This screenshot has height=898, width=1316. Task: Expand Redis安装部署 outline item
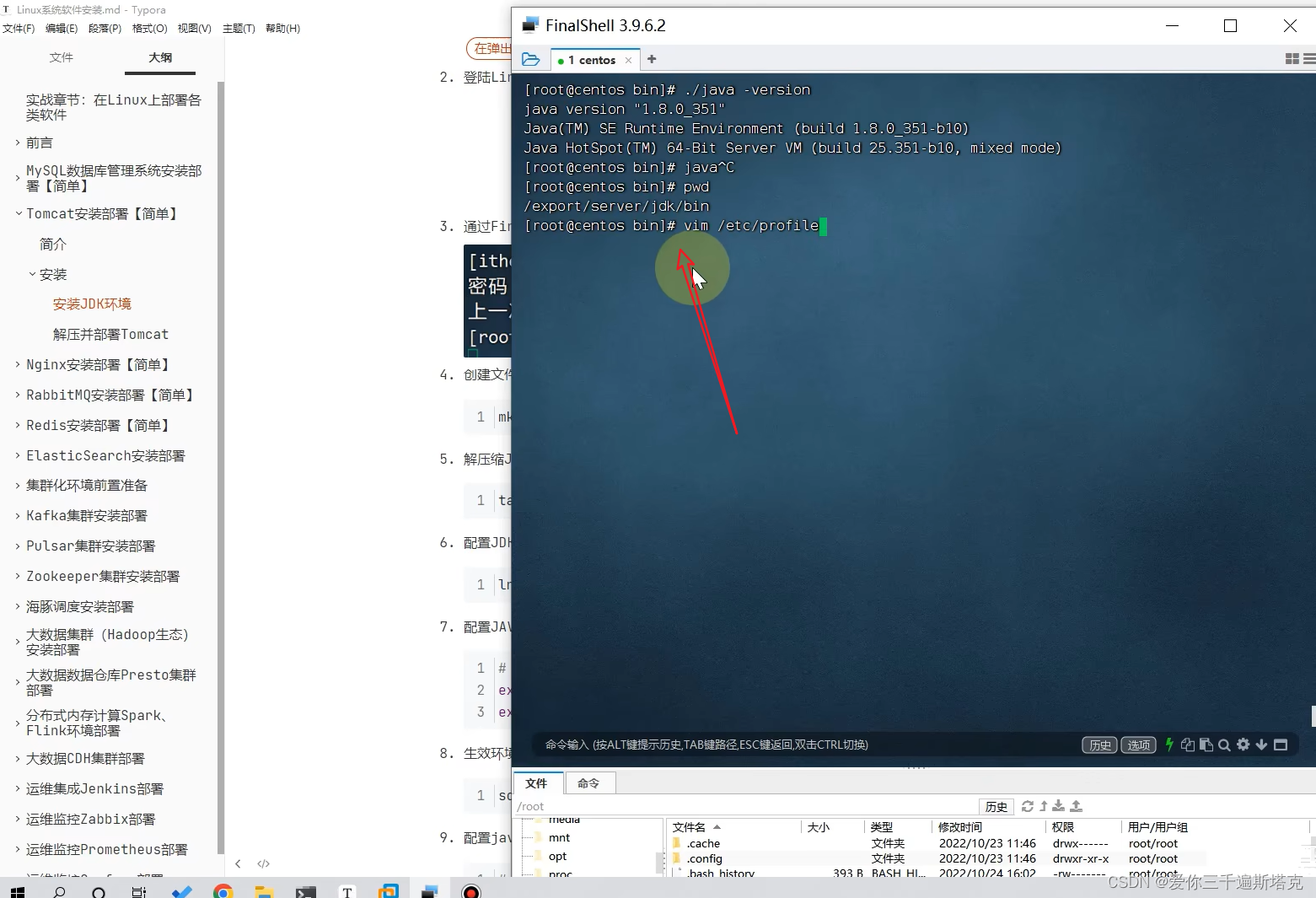point(18,425)
